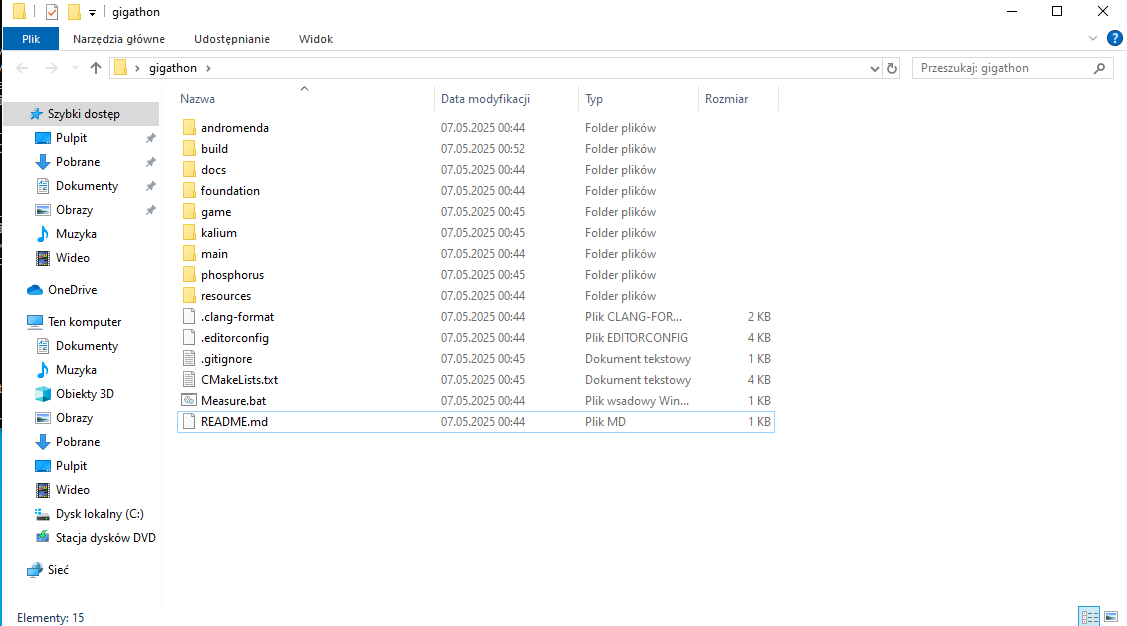
Task: Open the Widok ribbon tab
Action: pos(316,39)
